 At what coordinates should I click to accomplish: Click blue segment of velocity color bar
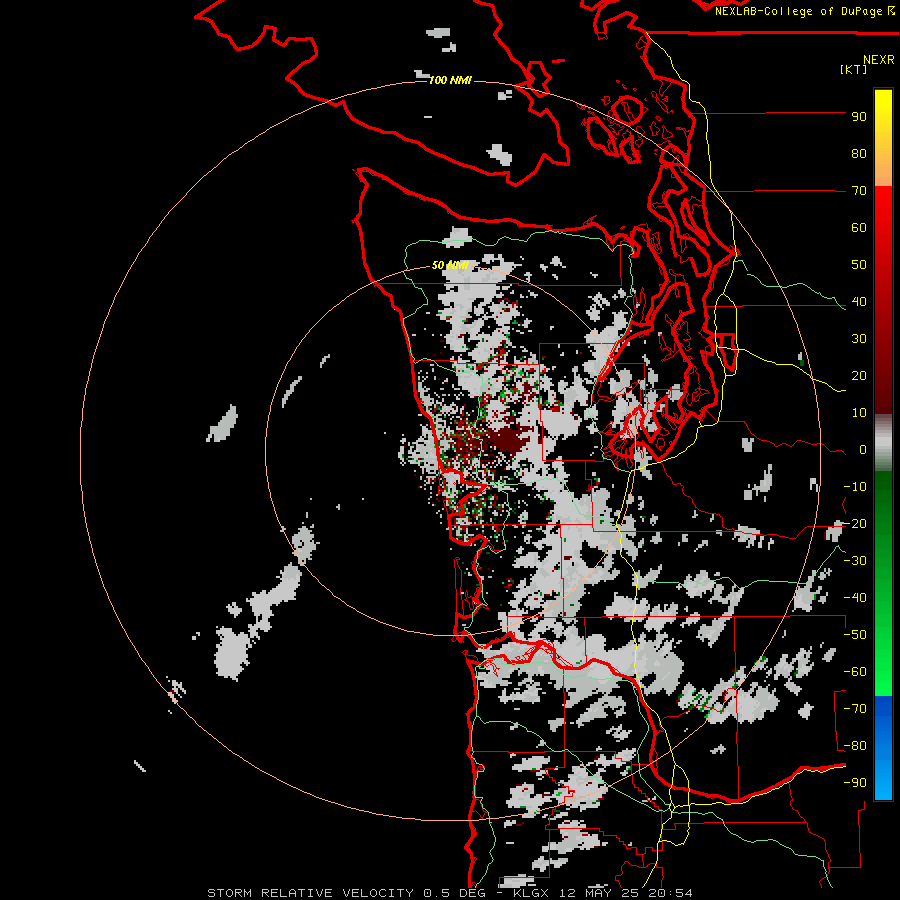coord(883,748)
